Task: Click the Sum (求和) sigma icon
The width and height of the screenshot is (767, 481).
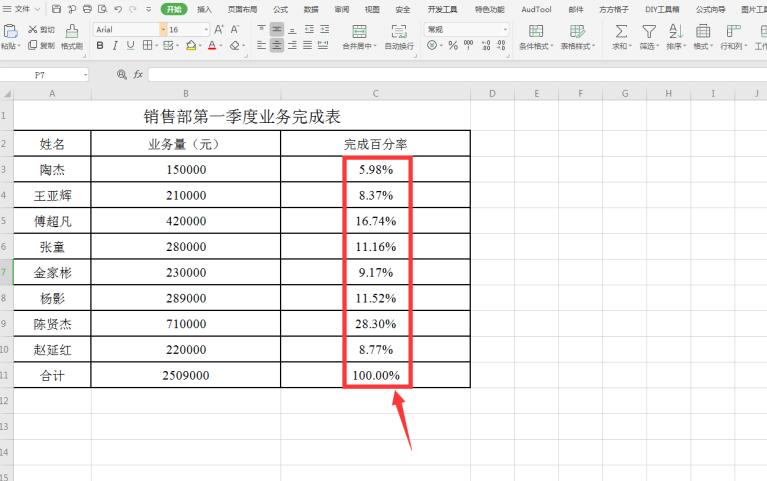Action: (621, 31)
